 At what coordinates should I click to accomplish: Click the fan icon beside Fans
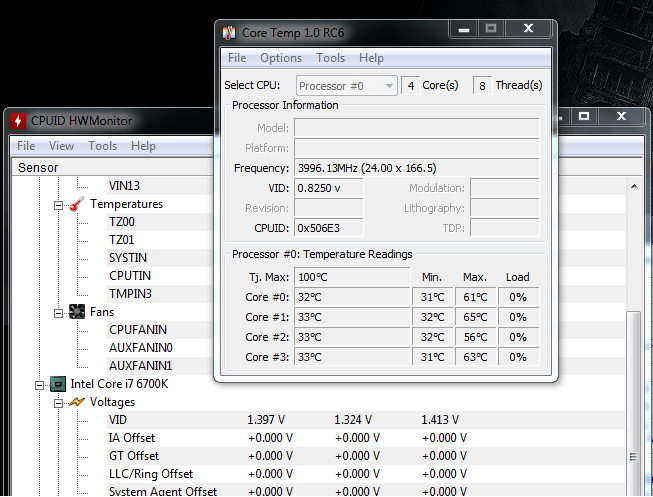77,312
